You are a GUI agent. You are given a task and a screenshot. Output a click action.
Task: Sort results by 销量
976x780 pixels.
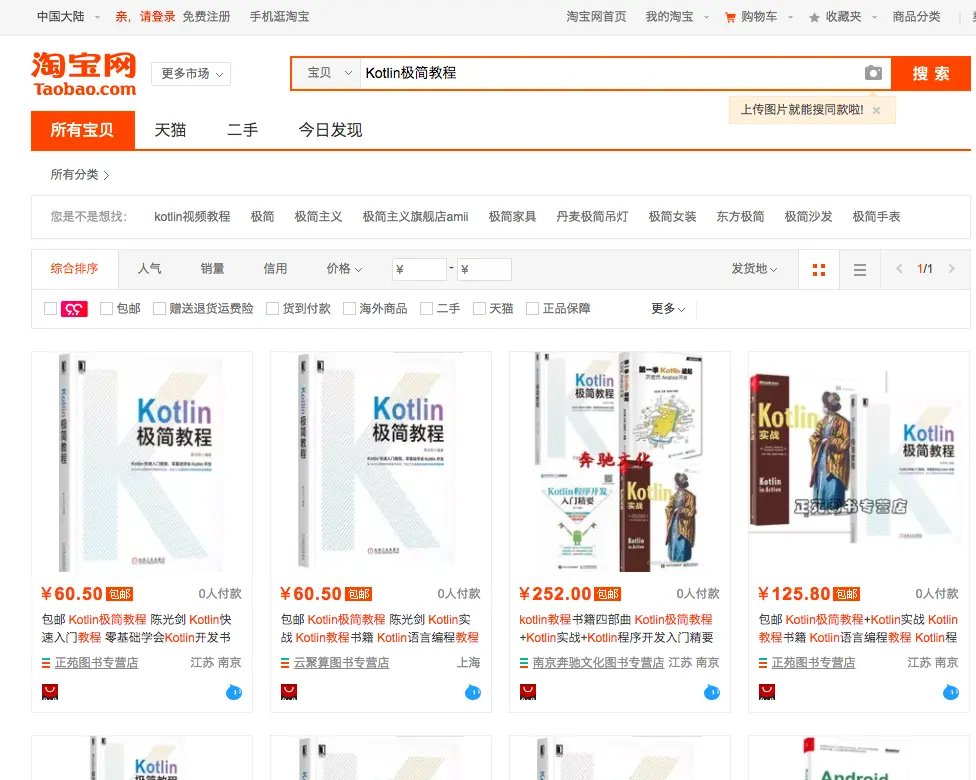coord(212,268)
